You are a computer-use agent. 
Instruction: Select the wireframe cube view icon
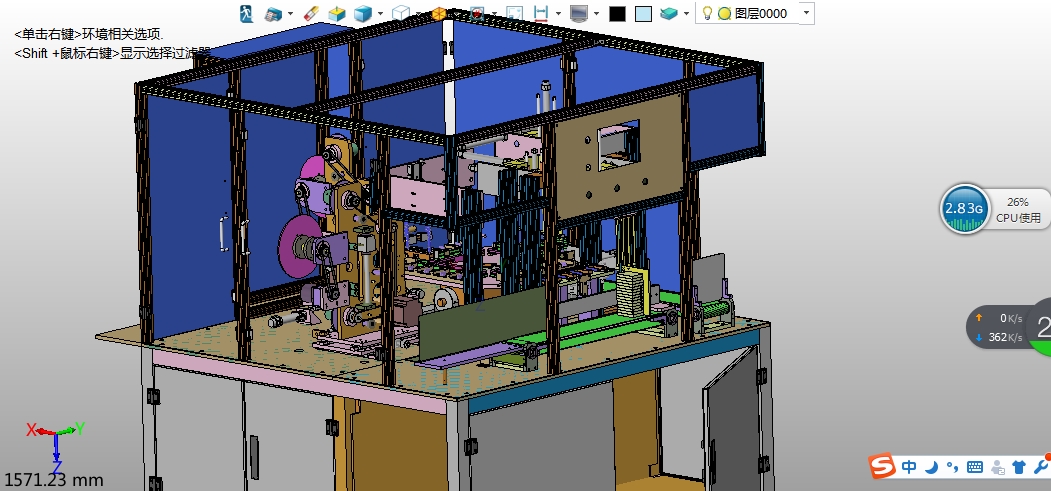400,13
